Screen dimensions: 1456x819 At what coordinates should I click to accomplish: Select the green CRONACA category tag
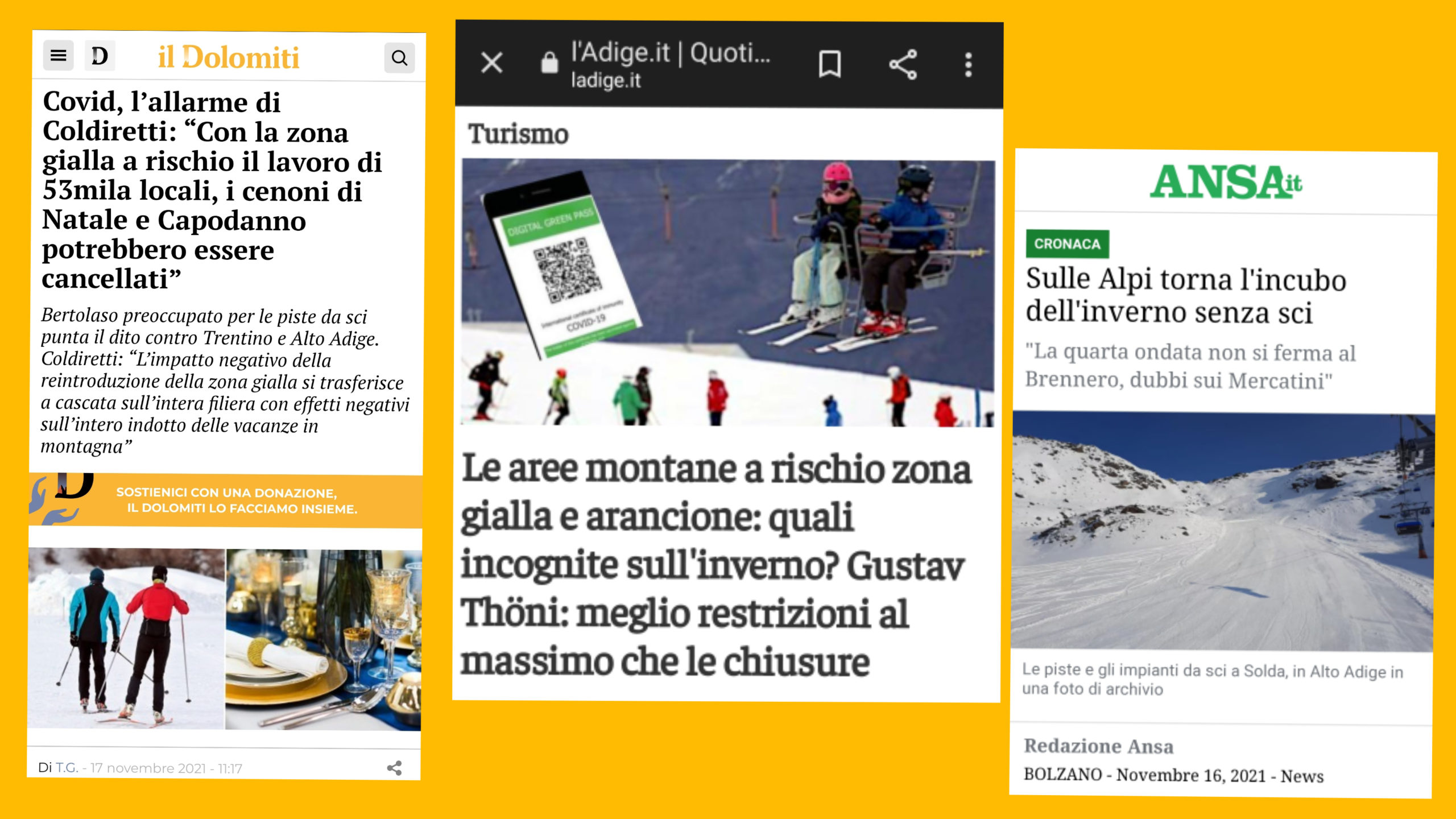[1067, 244]
